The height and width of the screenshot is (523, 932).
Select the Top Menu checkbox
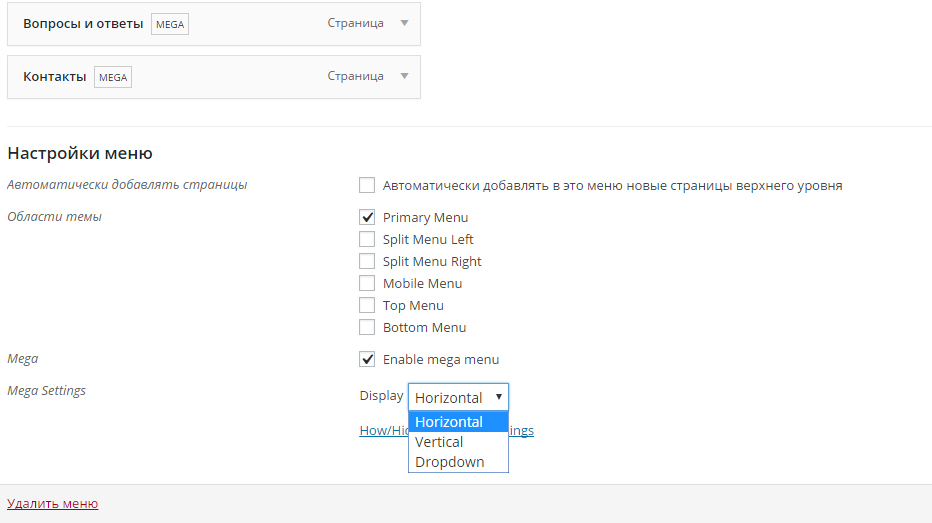(367, 305)
